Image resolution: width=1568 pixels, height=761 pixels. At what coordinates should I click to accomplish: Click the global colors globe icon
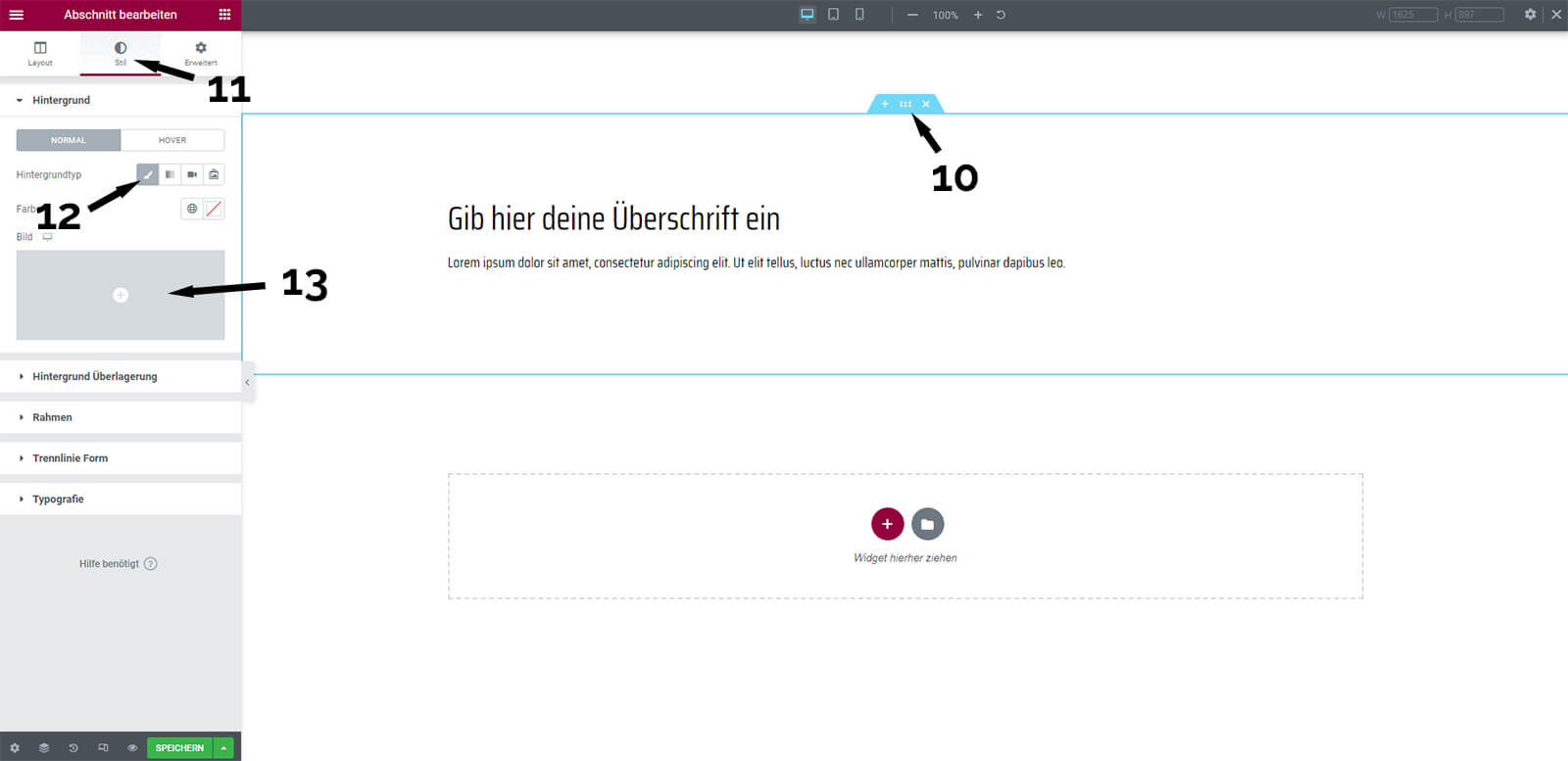click(192, 209)
